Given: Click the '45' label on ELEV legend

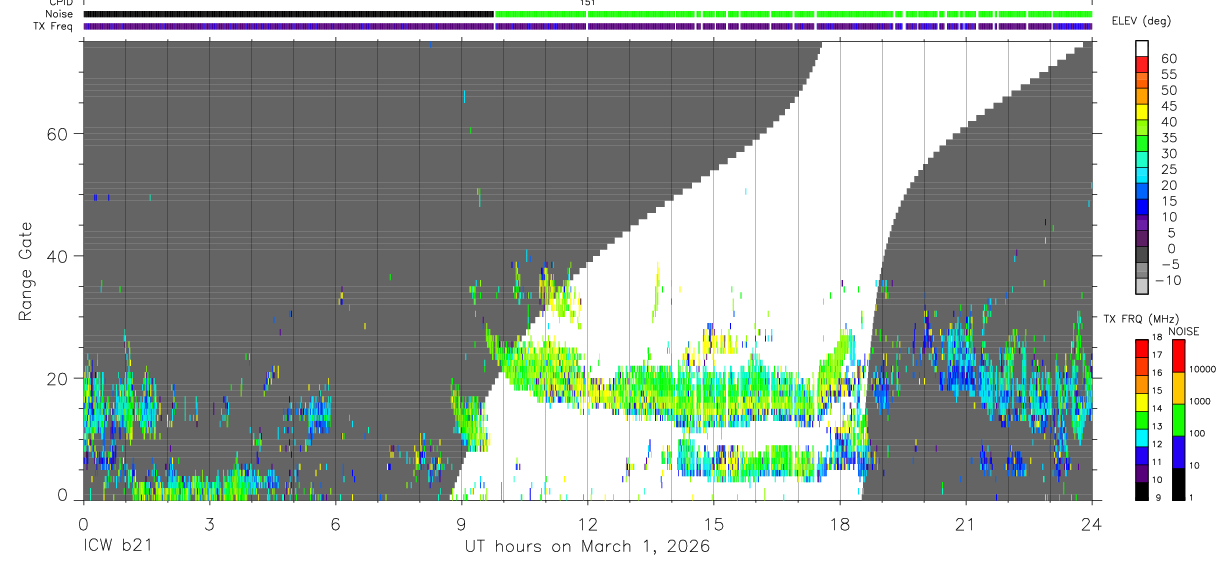Looking at the screenshot, I should pos(1168,106).
